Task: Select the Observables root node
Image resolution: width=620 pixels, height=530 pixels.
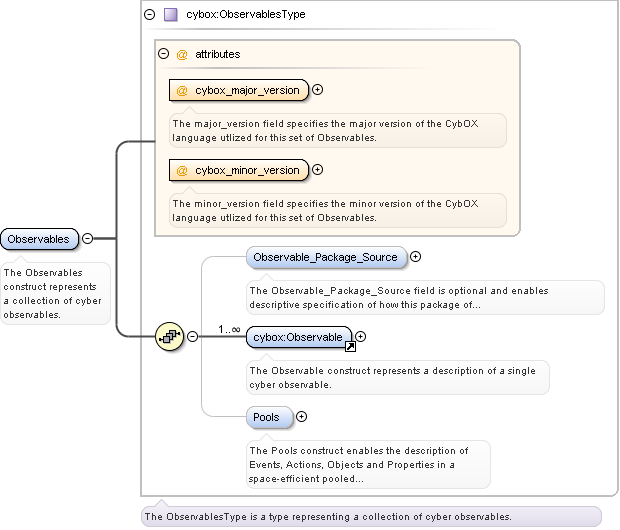Action: [x=39, y=239]
